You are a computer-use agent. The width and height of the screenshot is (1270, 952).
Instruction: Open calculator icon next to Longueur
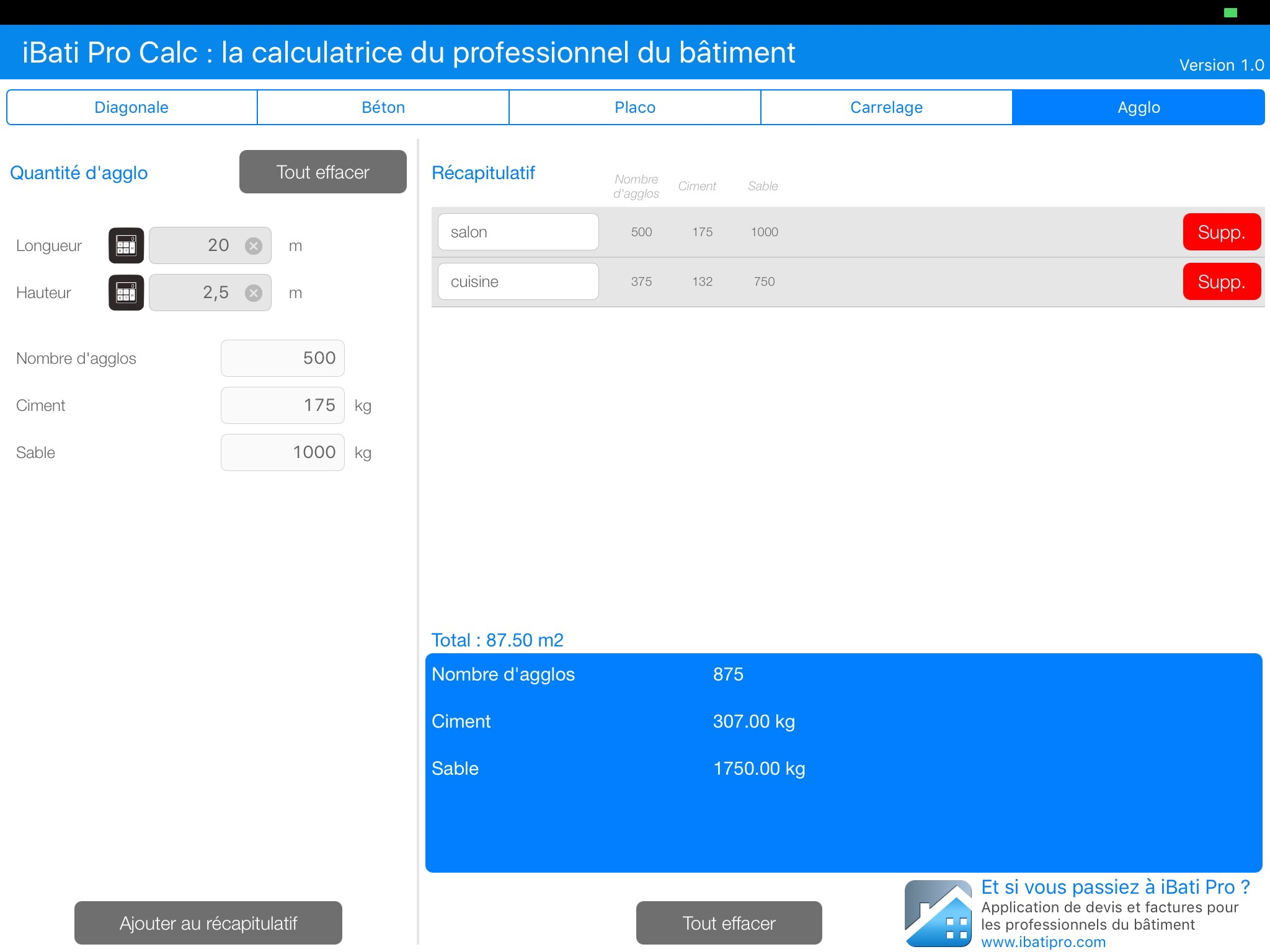(x=127, y=245)
